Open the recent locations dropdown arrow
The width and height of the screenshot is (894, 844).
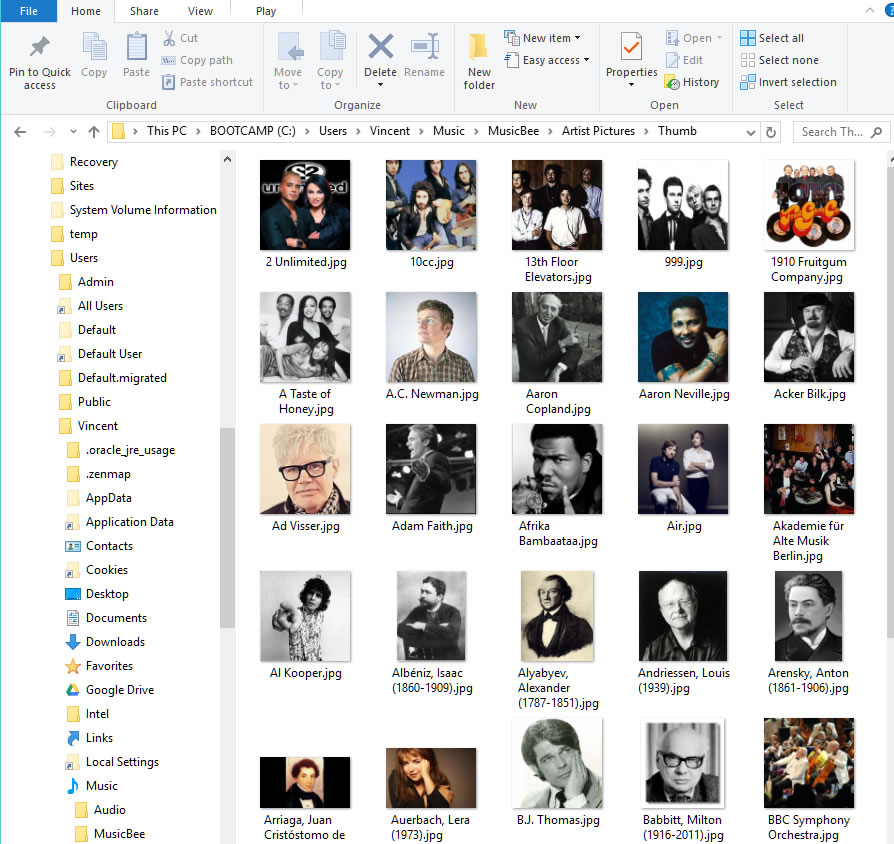click(73, 132)
